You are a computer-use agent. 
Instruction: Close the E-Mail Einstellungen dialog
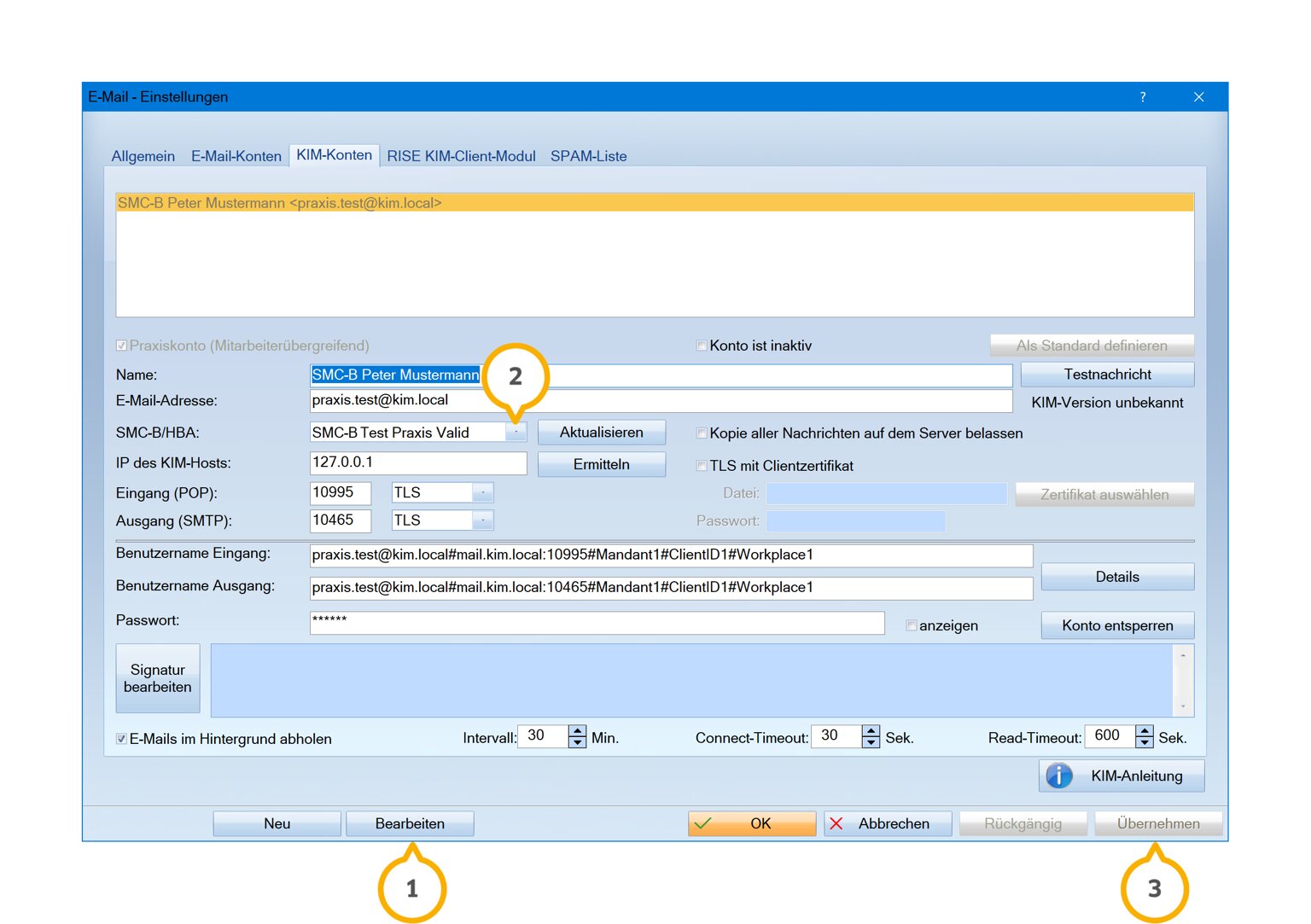click(x=1198, y=97)
